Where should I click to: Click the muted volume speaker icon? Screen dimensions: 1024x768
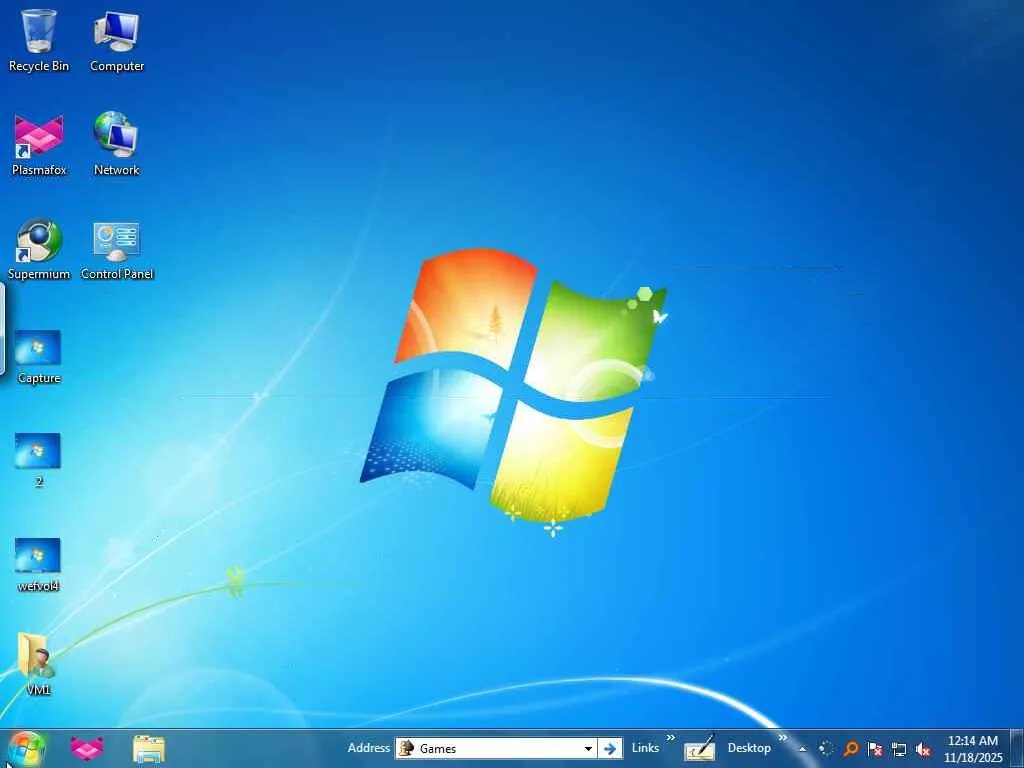click(x=923, y=749)
